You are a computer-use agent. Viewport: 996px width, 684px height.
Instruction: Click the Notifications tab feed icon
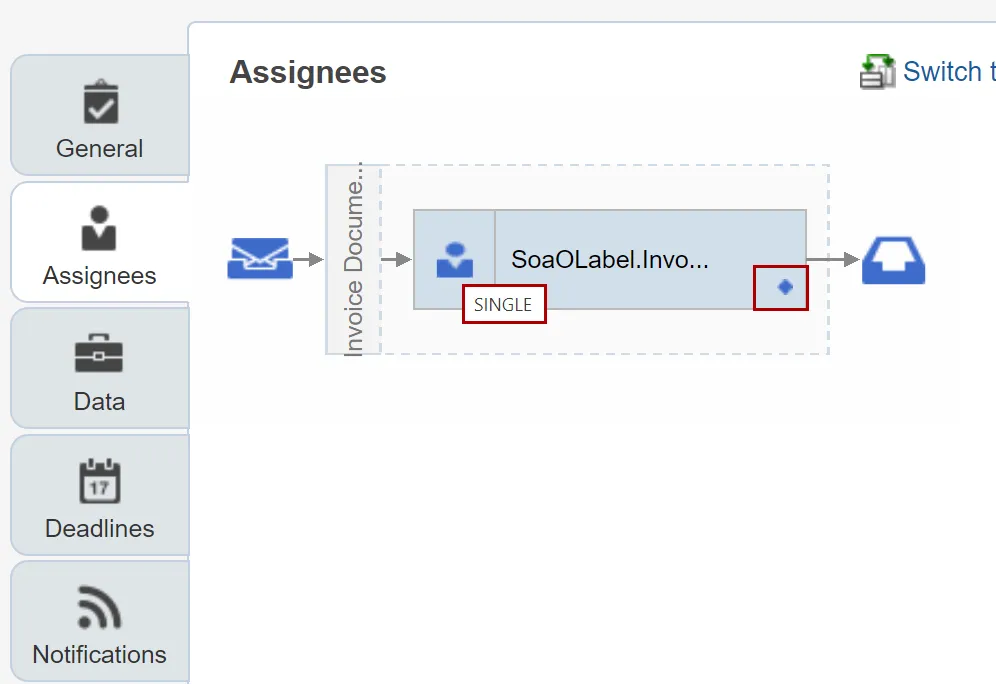coord(100,608)
